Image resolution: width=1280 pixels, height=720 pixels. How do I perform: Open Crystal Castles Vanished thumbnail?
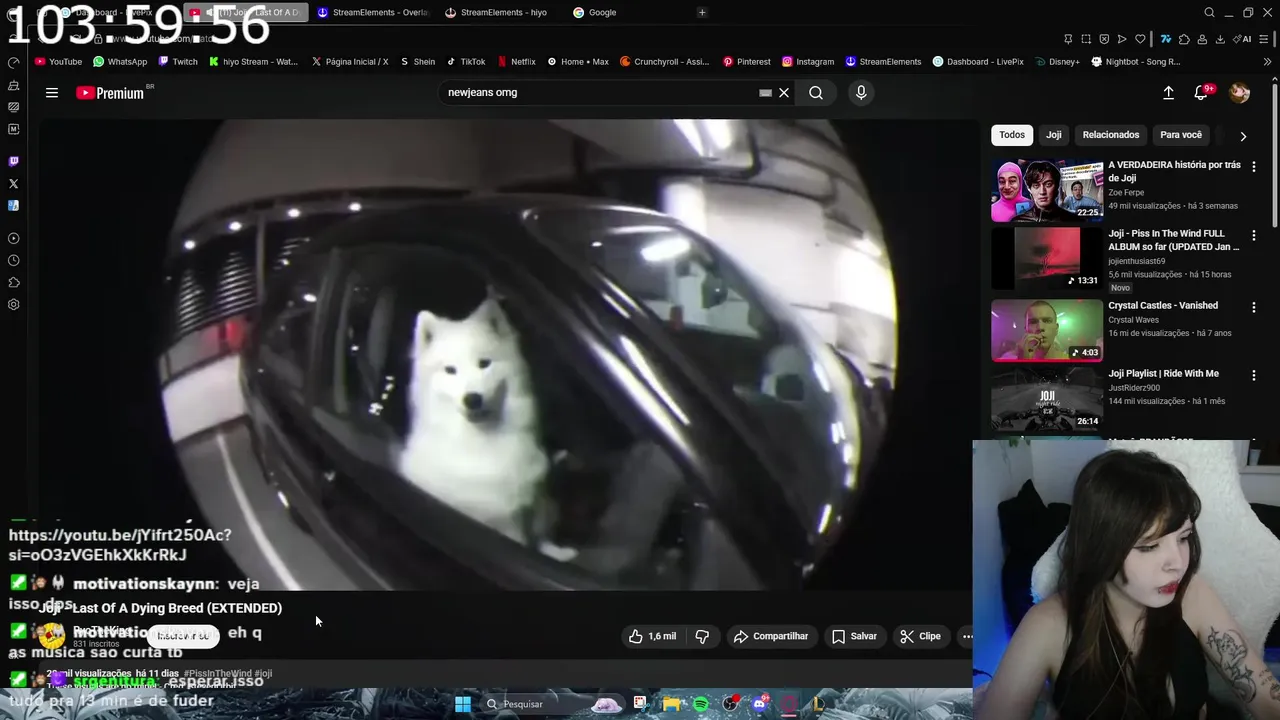click(x=1047, y=330)
